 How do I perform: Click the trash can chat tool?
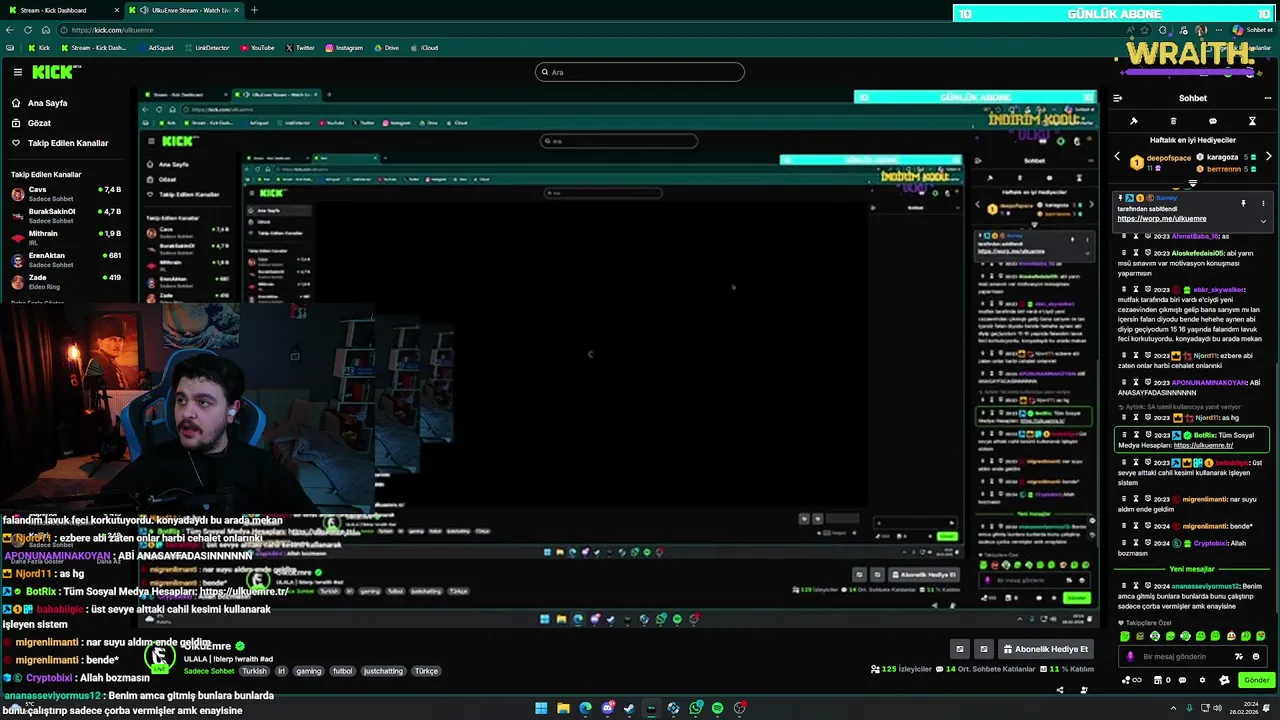click(x=1173, y=121)
